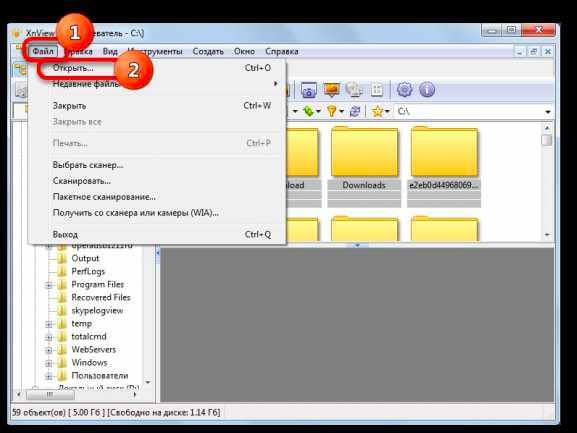The image size is (577, 433).
Task: Open the Создать menu
Action: click(208, 52)
